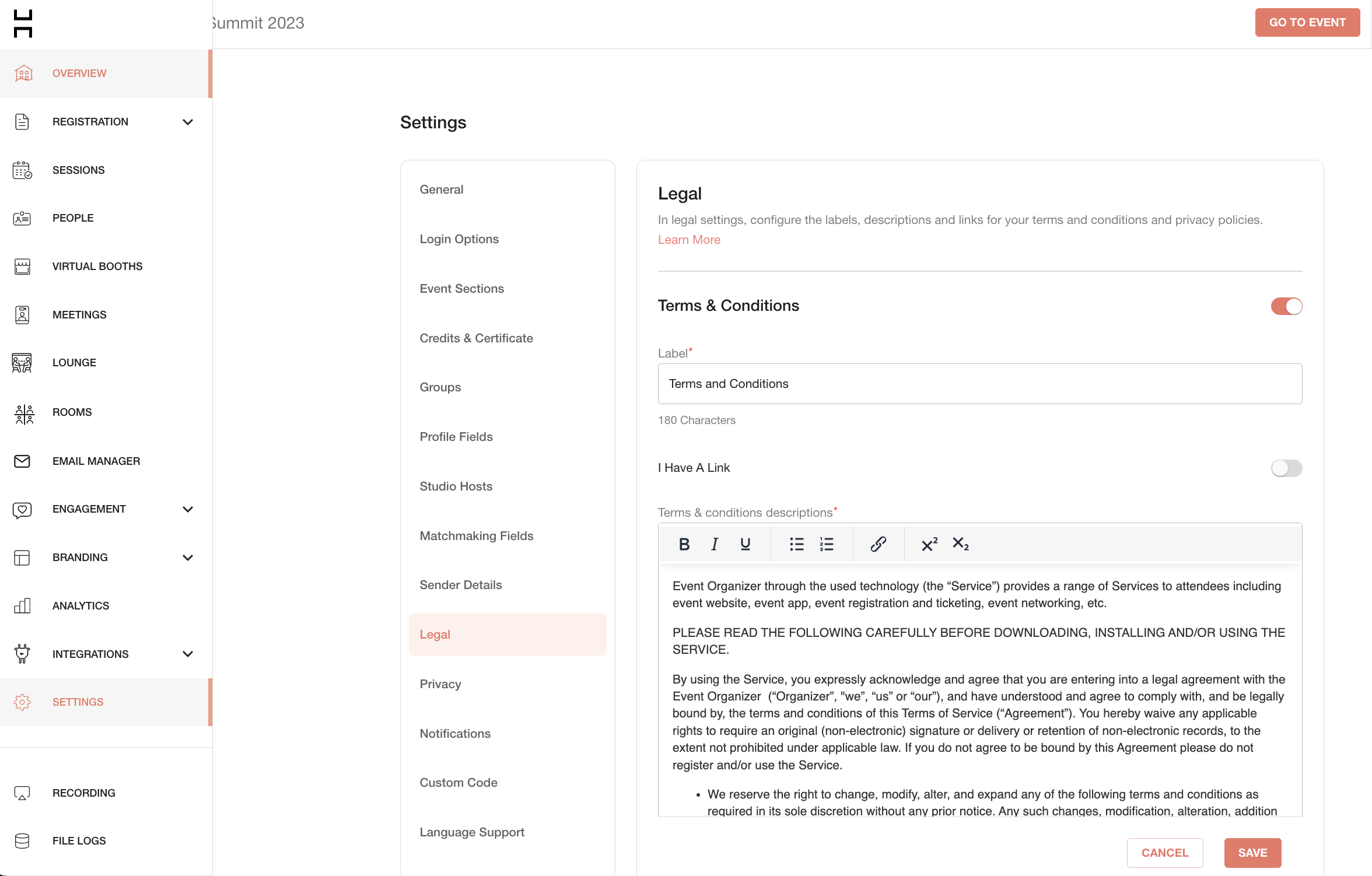
Task: Apply italic formatting in the editor
Action: click(x=715, y=544)
